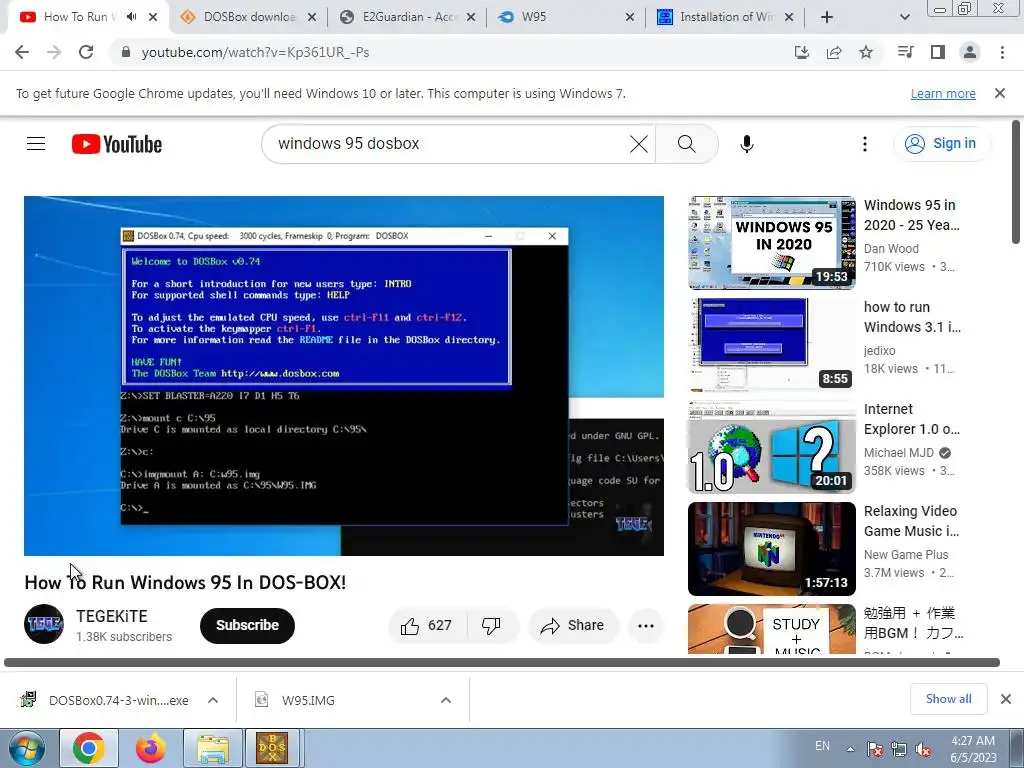This screenshot has width=1024, height=768.
Task: Toggle the Chrome side panel icon
Action: pyautogui.click(x=938, y=52)
